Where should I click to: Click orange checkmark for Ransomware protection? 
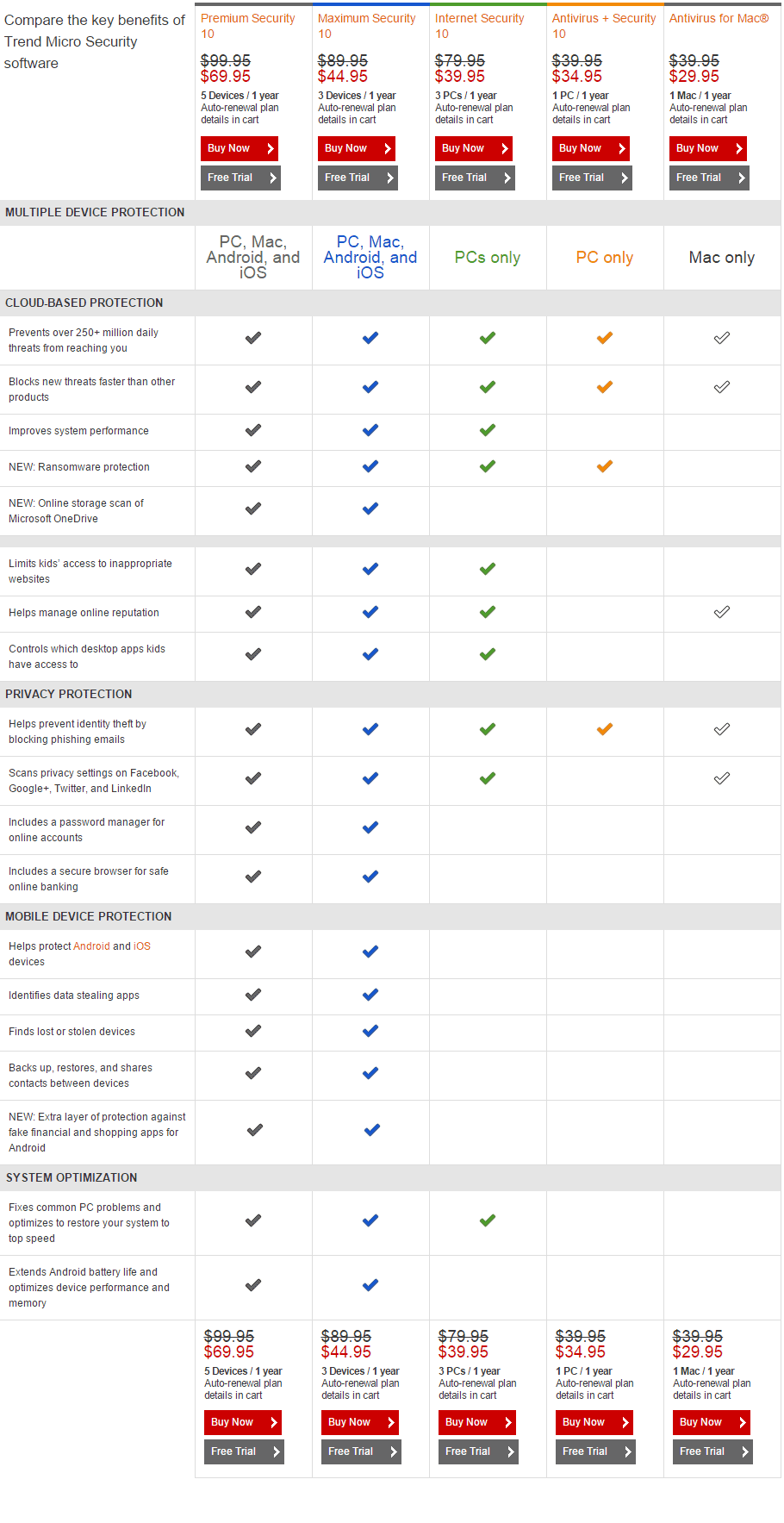[x=605, y=466]
